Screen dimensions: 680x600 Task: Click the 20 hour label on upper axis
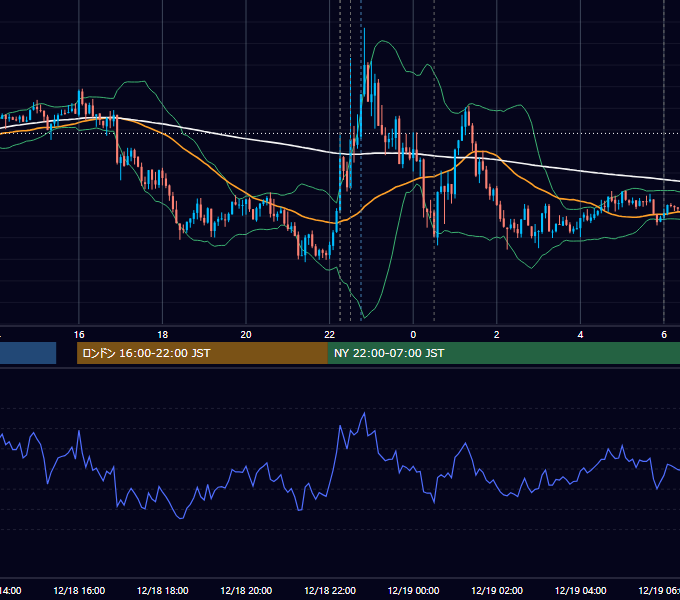pyautogui.click(x=246, y=334)
